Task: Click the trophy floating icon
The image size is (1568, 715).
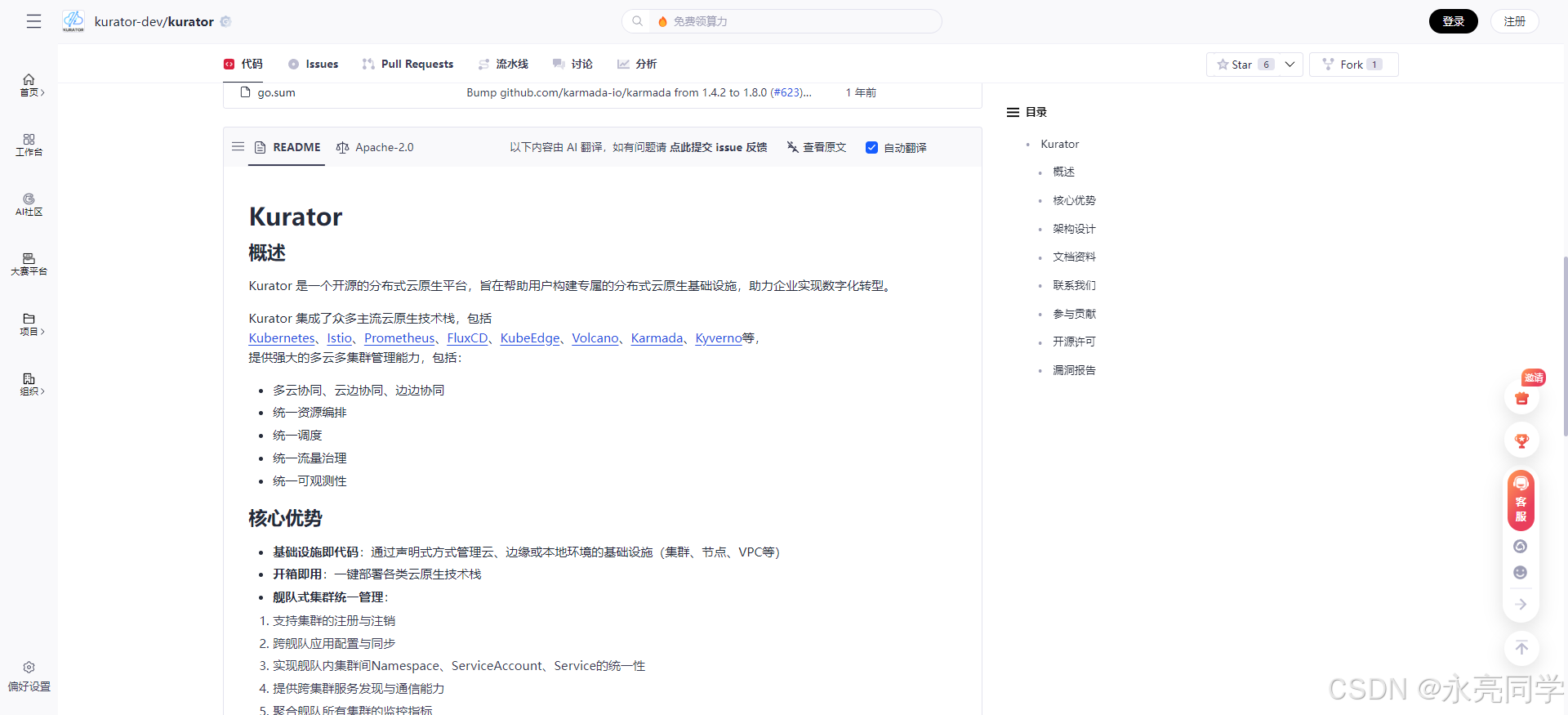Action: (x=1521, y=440)
